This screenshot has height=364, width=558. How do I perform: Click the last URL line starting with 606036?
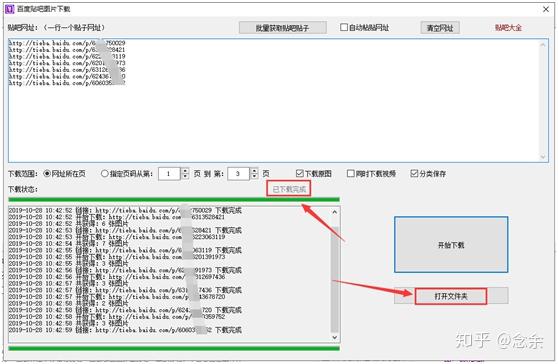pyautogui.click(x=67, y=83)
